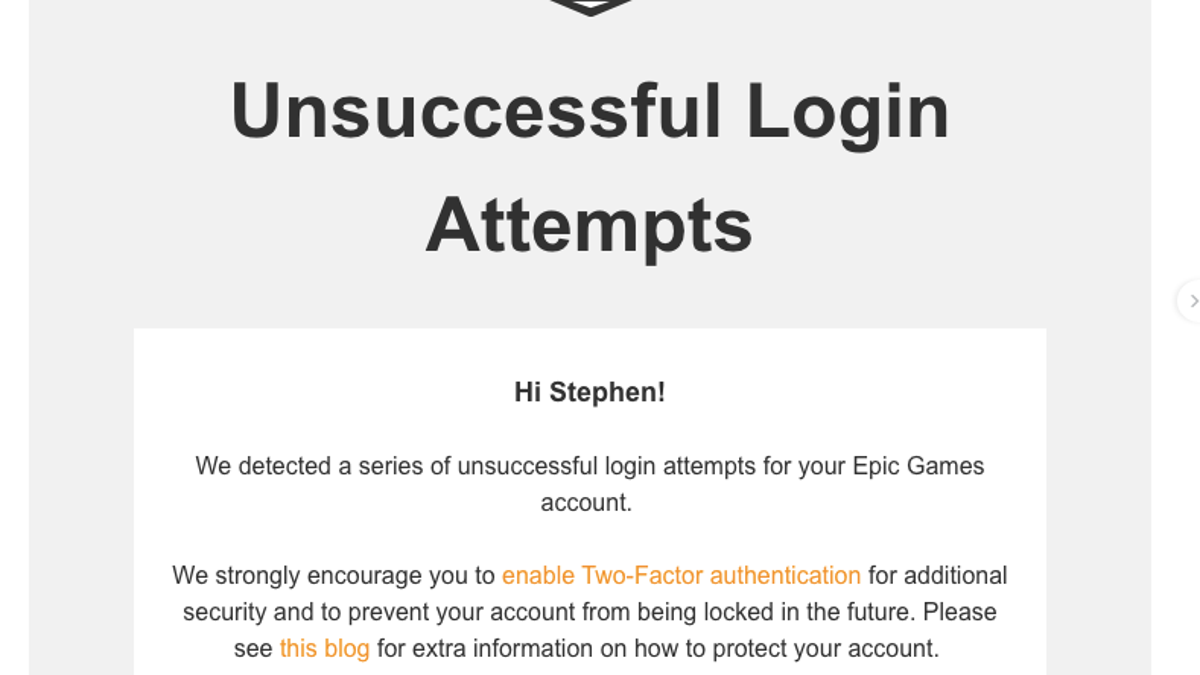Open the enable Two-Factor authentication link
The height and width of the screenshot is (675, 1200).
pyautogui.click(x=681, y=576)
